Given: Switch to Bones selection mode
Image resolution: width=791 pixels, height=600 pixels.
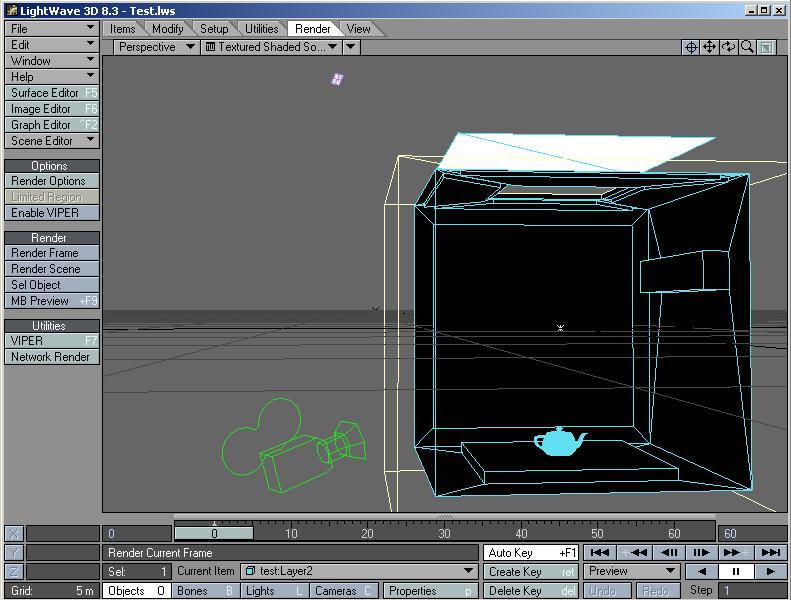Looking at the screenshot, I should tap(205, 590).
